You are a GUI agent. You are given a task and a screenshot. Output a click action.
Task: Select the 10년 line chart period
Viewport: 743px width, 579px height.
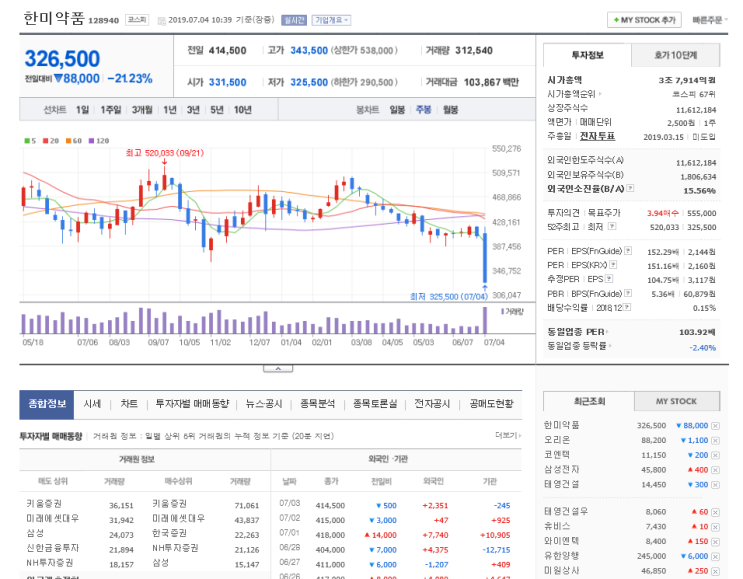tap(243, 110)
